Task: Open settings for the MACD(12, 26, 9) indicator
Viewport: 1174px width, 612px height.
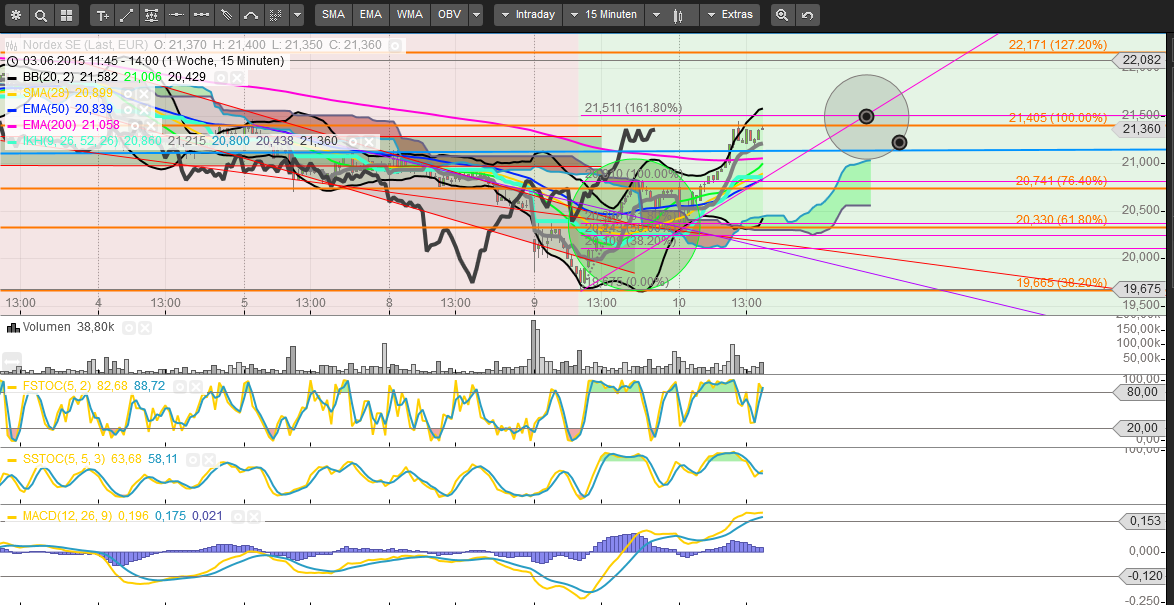Action: point(237,516)
